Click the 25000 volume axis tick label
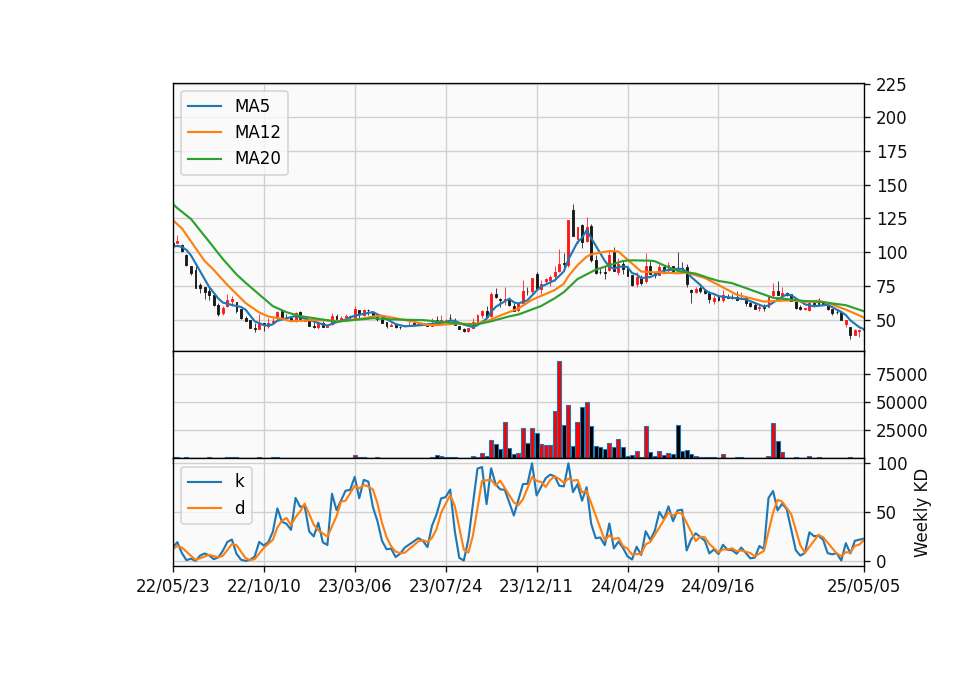 coord(901,431)
